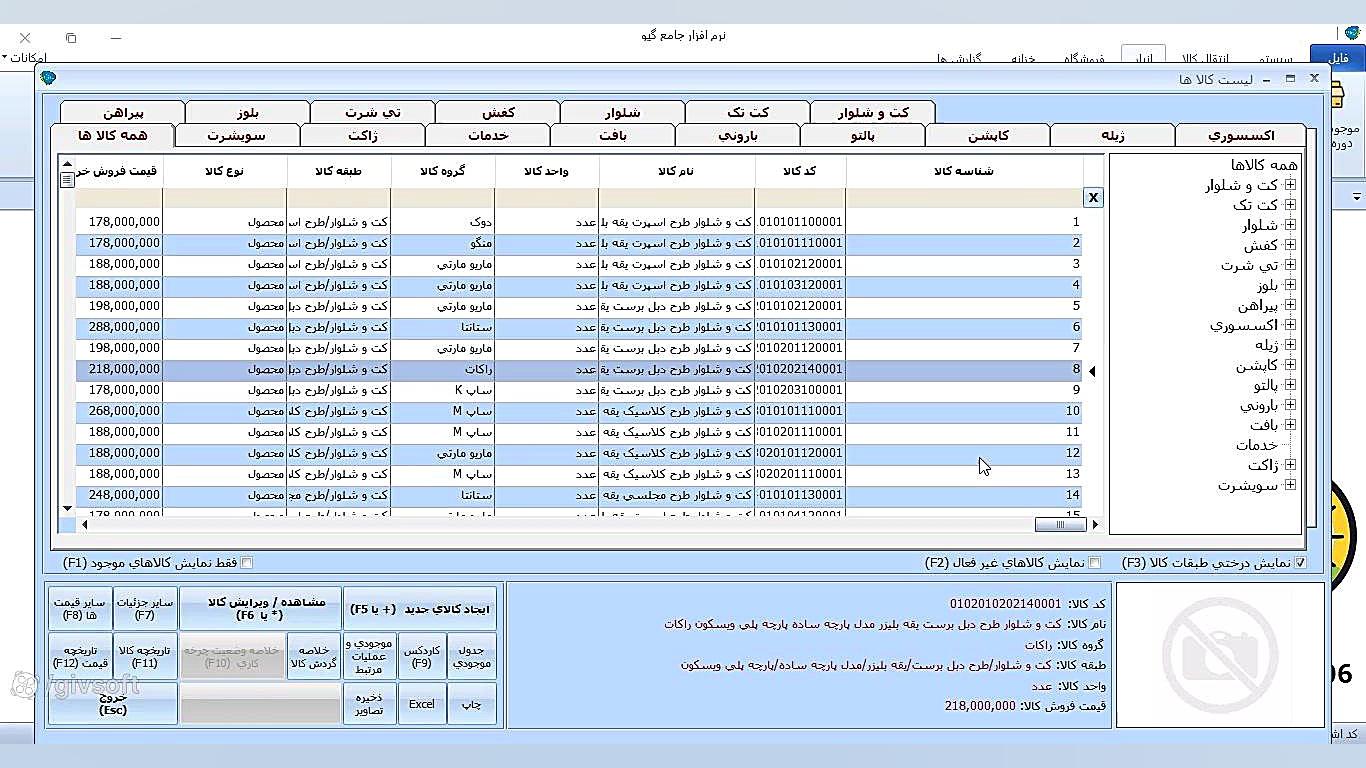Select 'خدمات' item in the tree

coord(1256,445)
